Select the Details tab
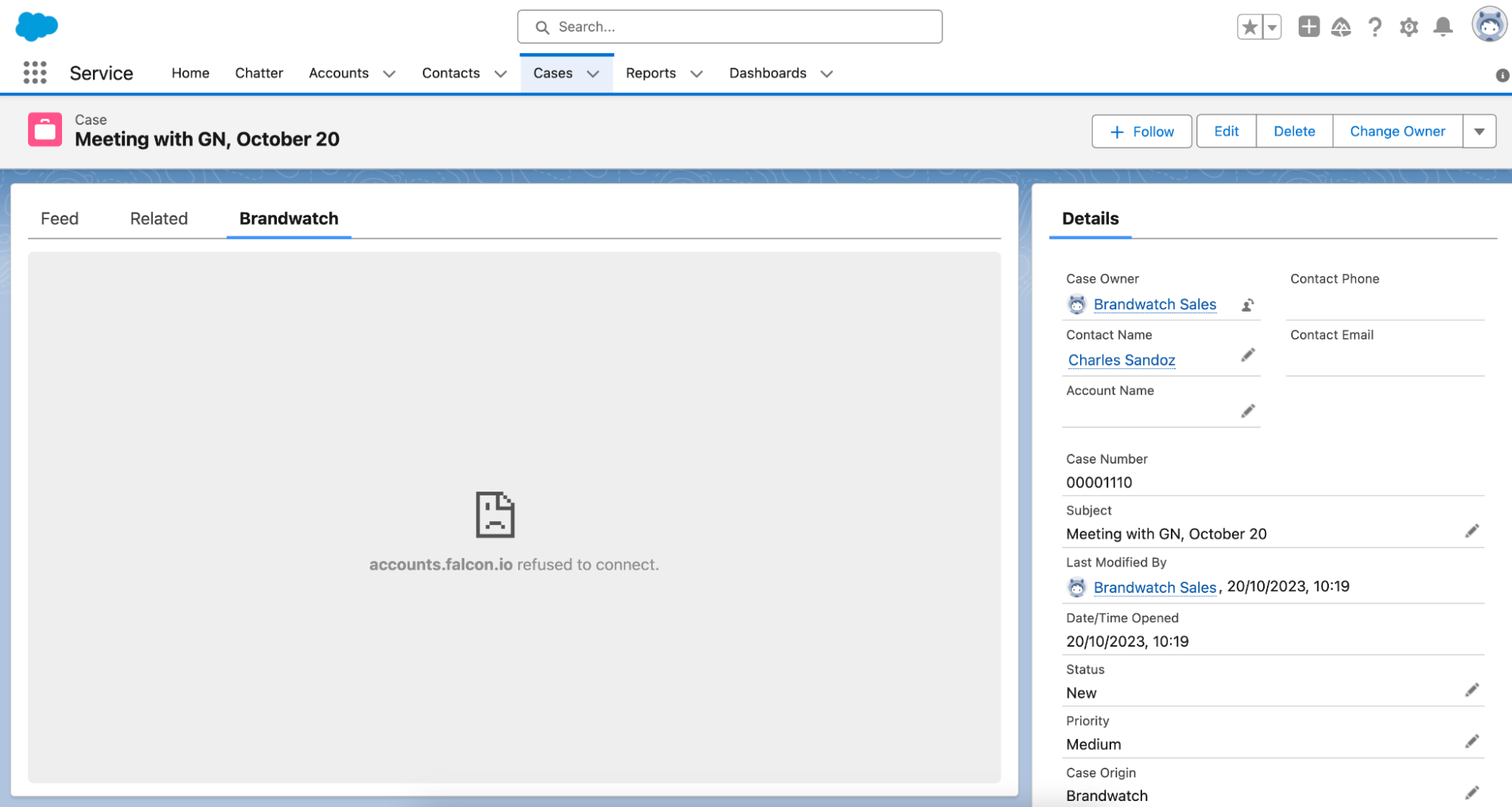This screenshot has height=807, width=1512. (x=1090, y=219)
